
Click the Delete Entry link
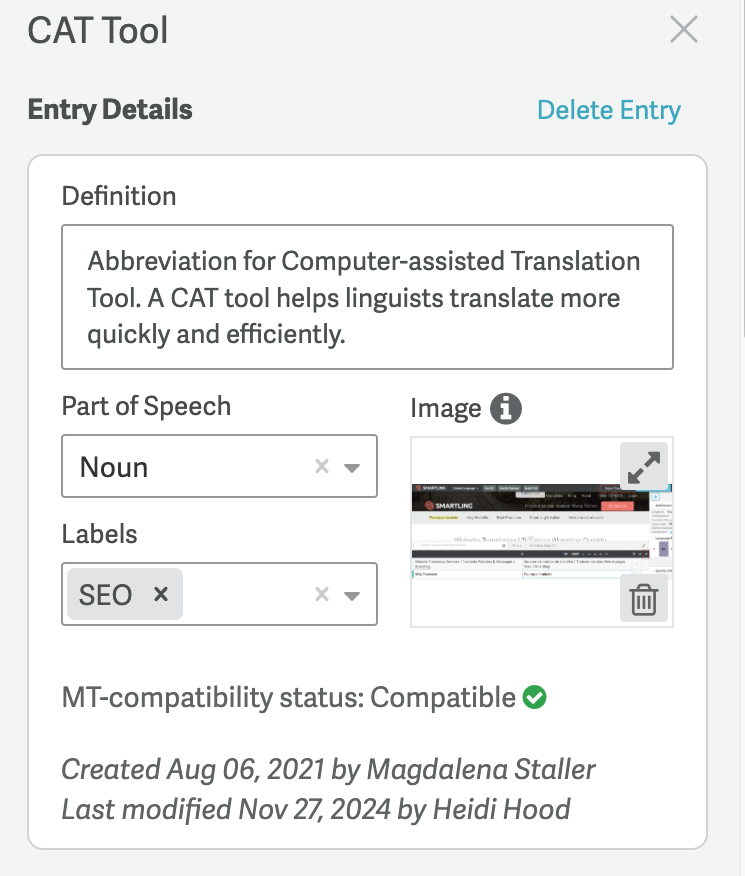608,110
